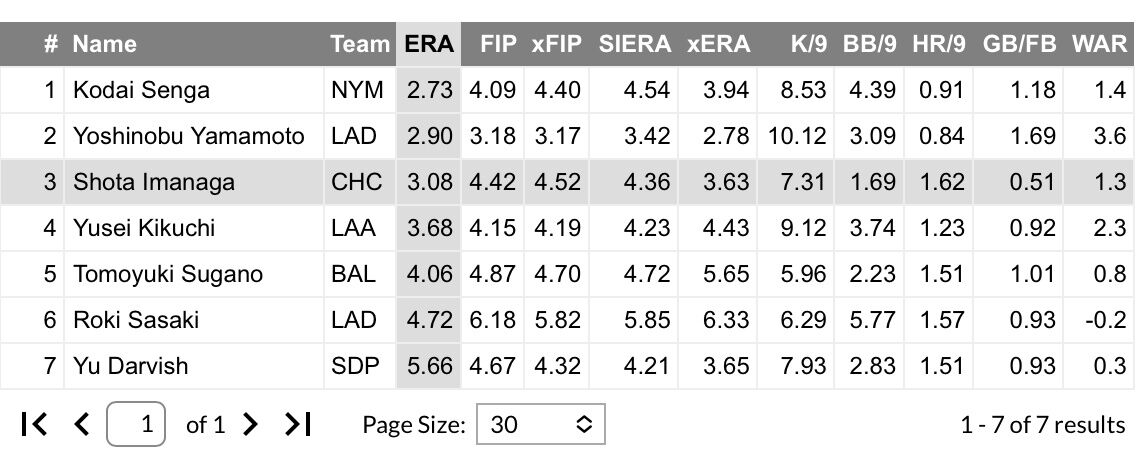Sort by Name column header

[x=104, y=44]
